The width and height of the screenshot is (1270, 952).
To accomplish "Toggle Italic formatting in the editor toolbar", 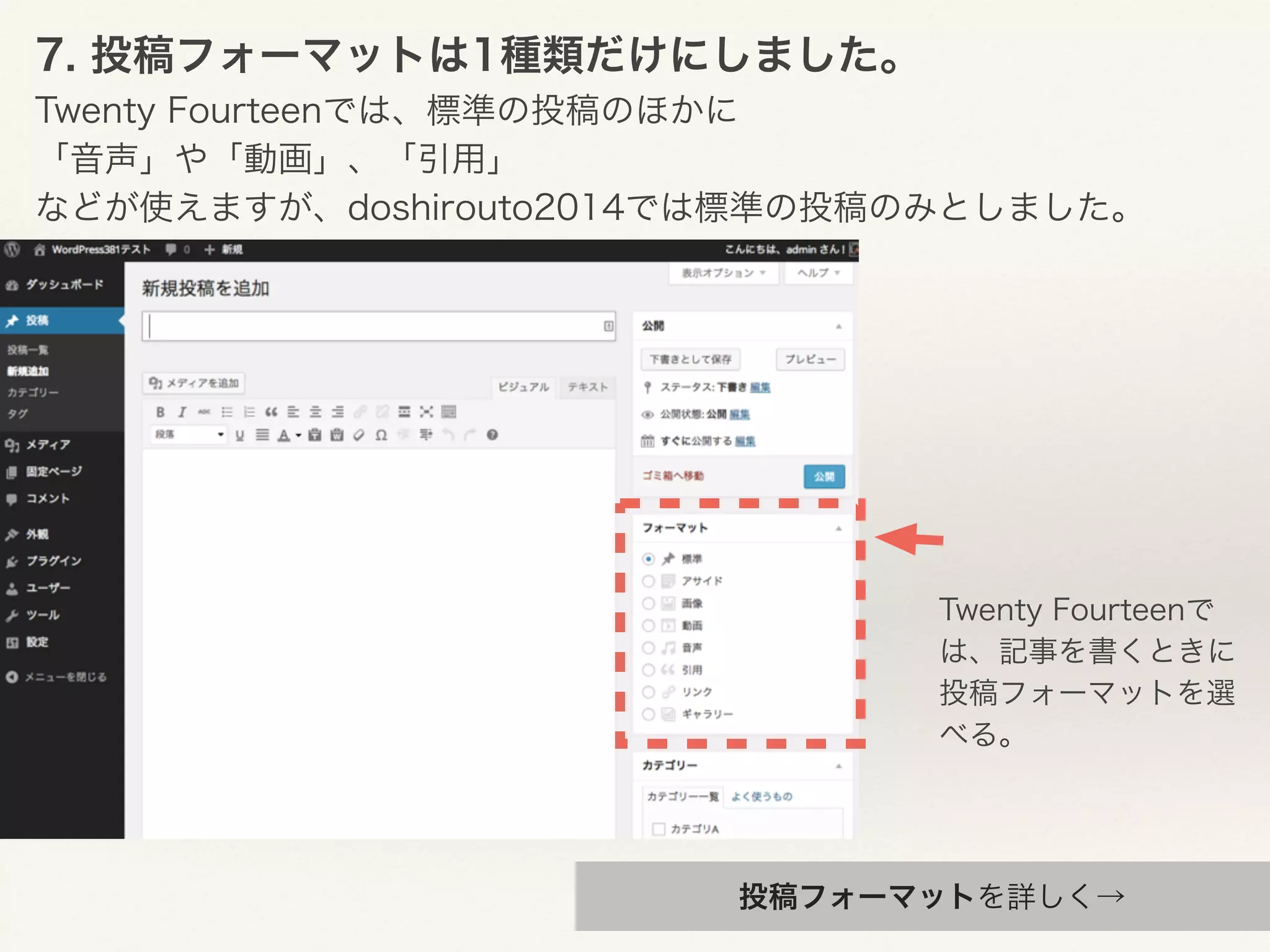I will click(x=182, y=412).
